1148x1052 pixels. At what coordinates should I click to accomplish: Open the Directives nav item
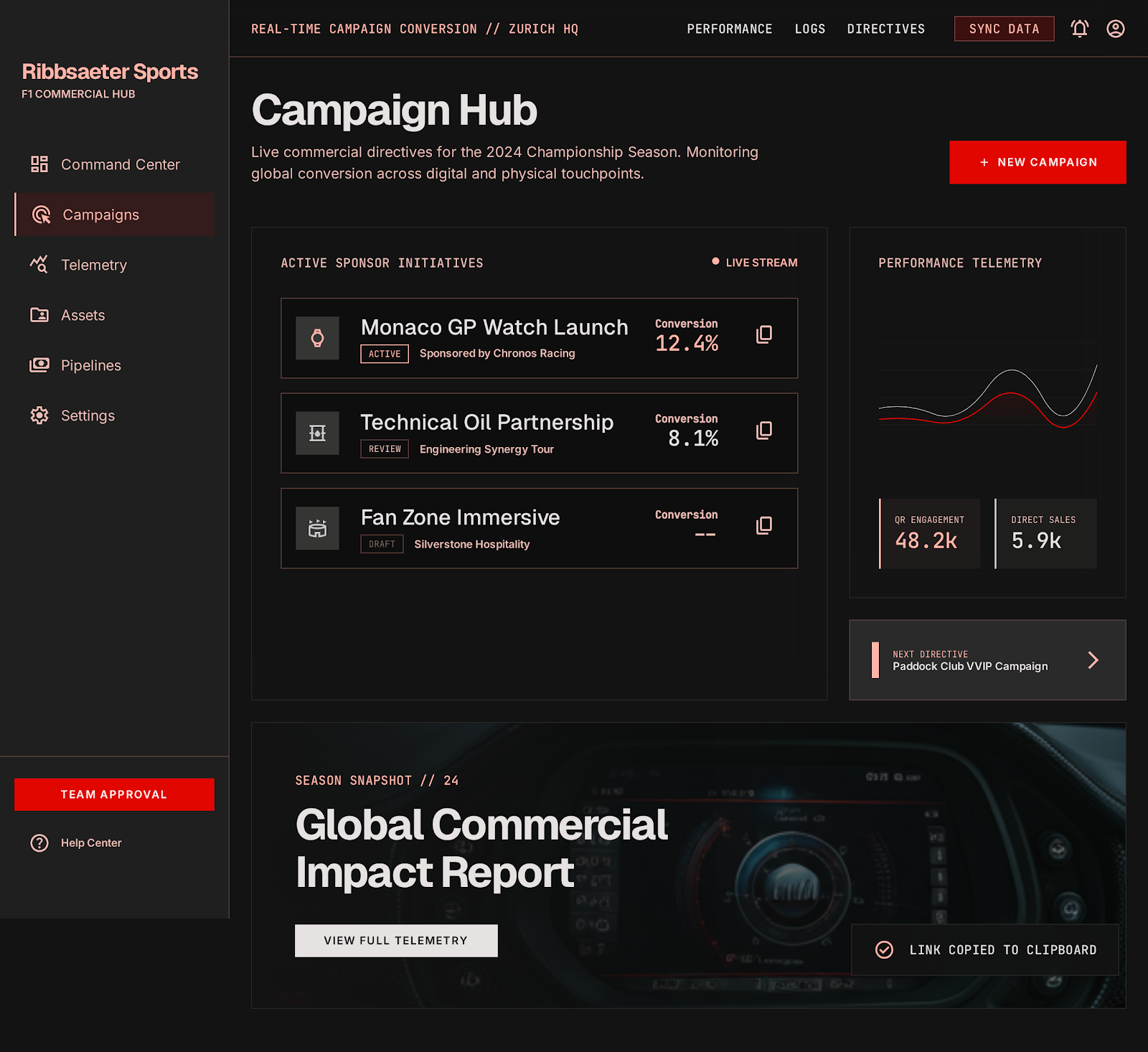[x=886, y=29]
